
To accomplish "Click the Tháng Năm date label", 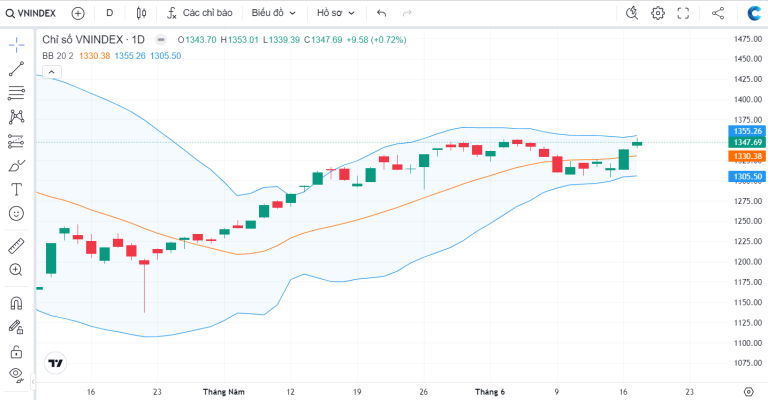I will click(223, 392).
